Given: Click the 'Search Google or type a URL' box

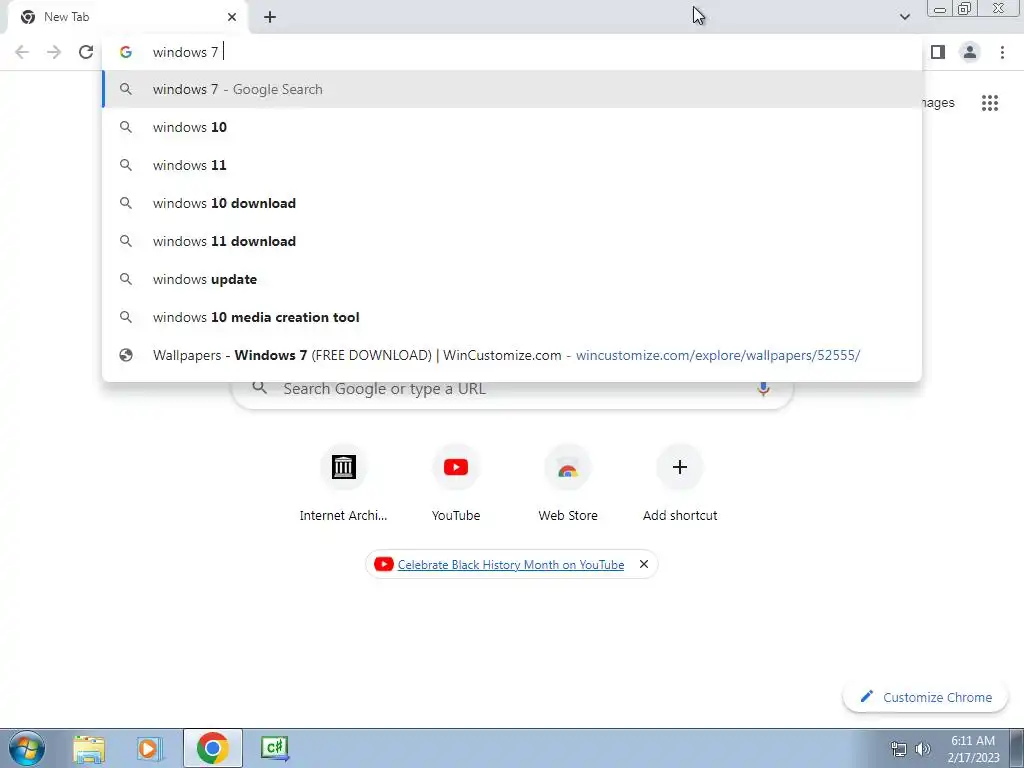Looking at the screenshot, I should coord(513,389).
